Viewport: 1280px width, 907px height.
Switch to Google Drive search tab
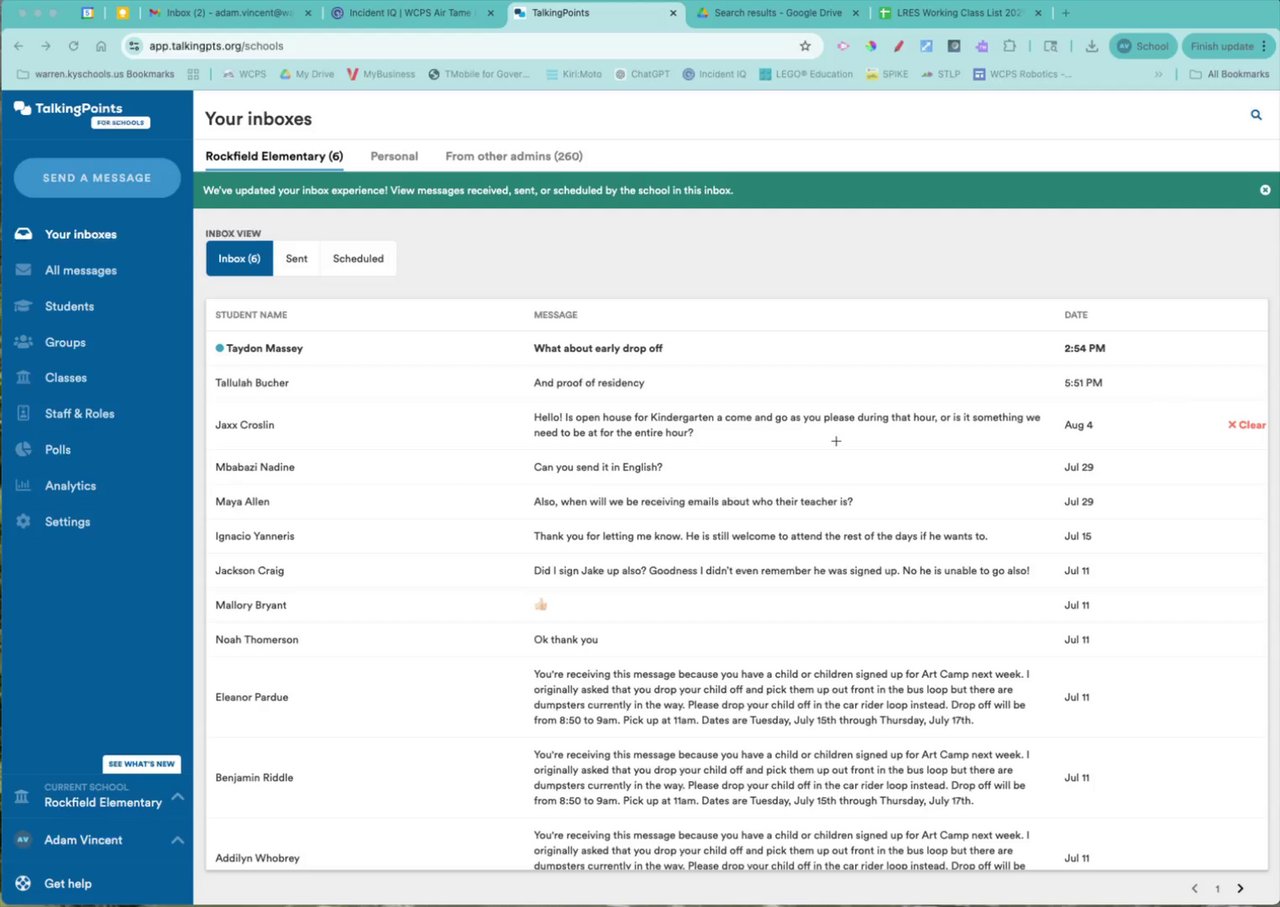pos(777,13)
